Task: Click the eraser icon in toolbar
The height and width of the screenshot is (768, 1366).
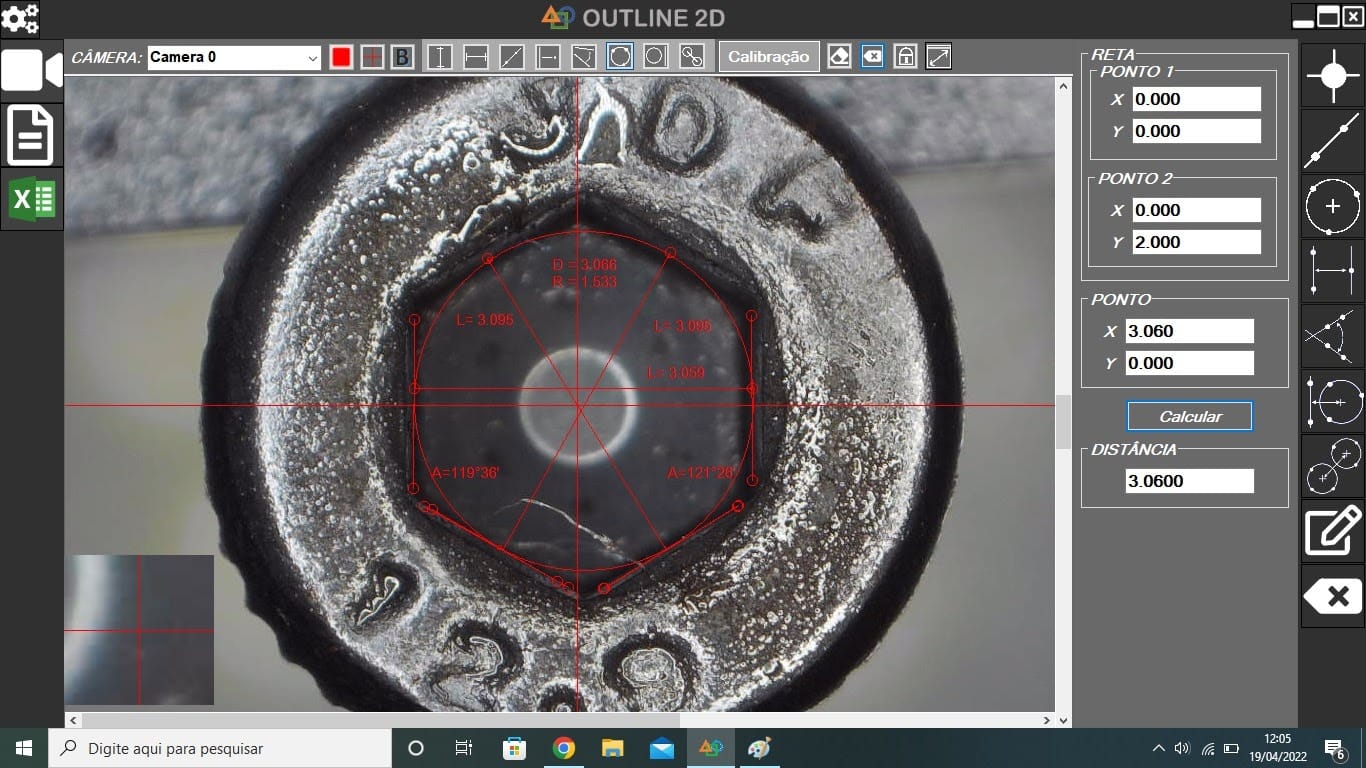Action: 839,57
